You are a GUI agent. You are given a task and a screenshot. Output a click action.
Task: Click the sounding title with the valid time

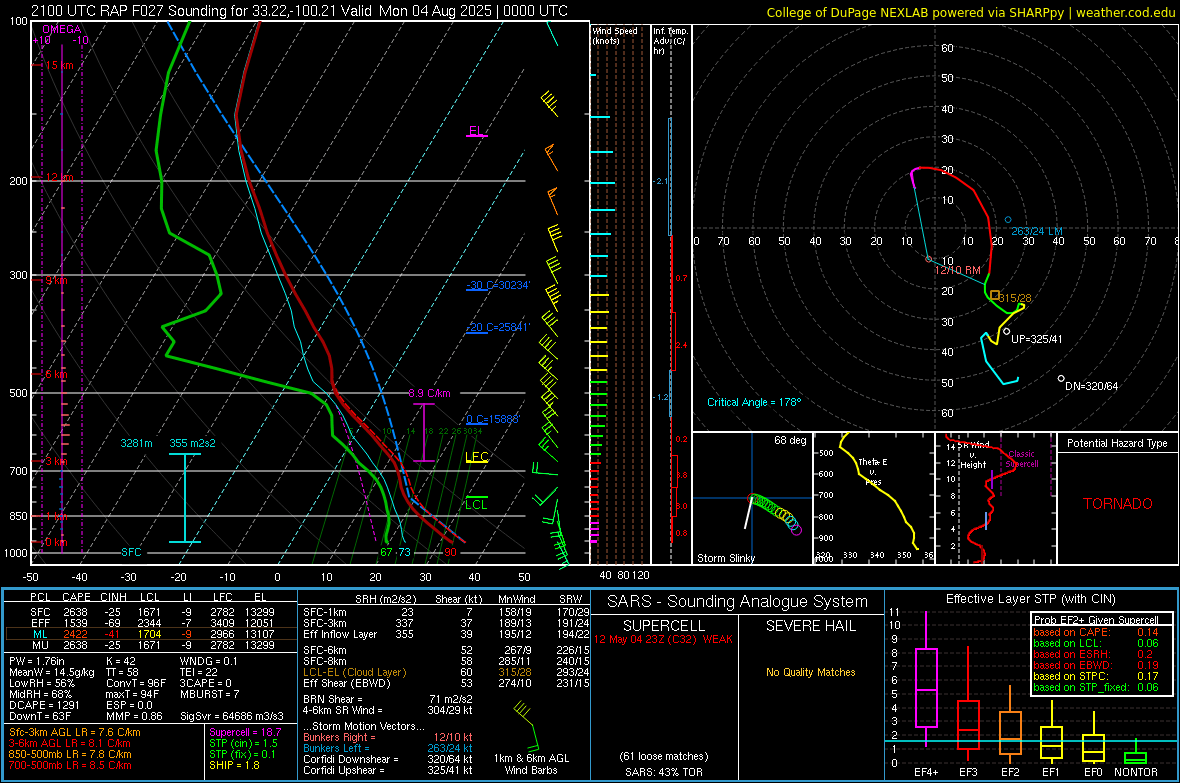[x=299, y=11]
